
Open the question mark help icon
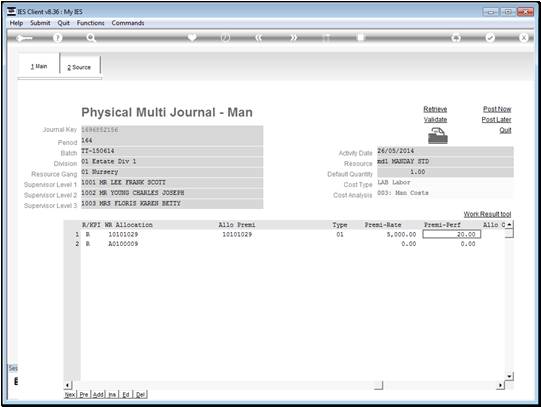point(58,38)
